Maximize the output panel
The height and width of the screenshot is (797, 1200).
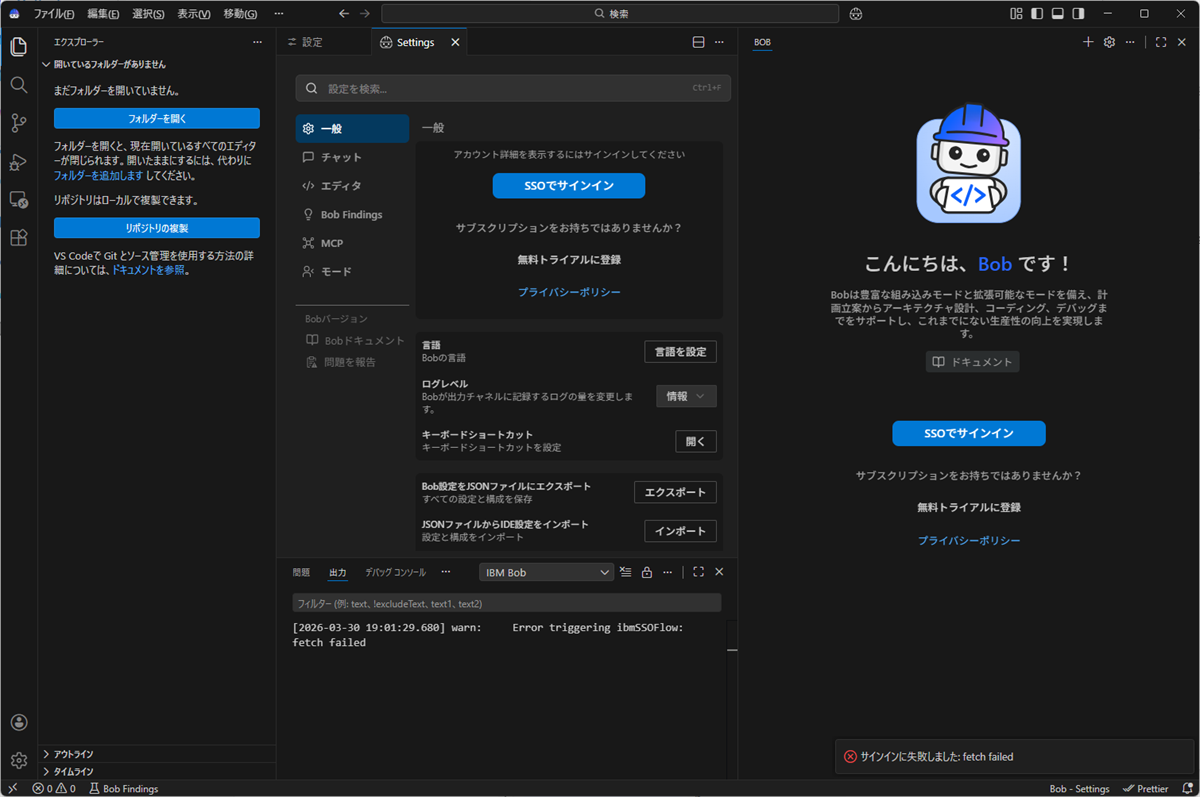click(698, 572)
